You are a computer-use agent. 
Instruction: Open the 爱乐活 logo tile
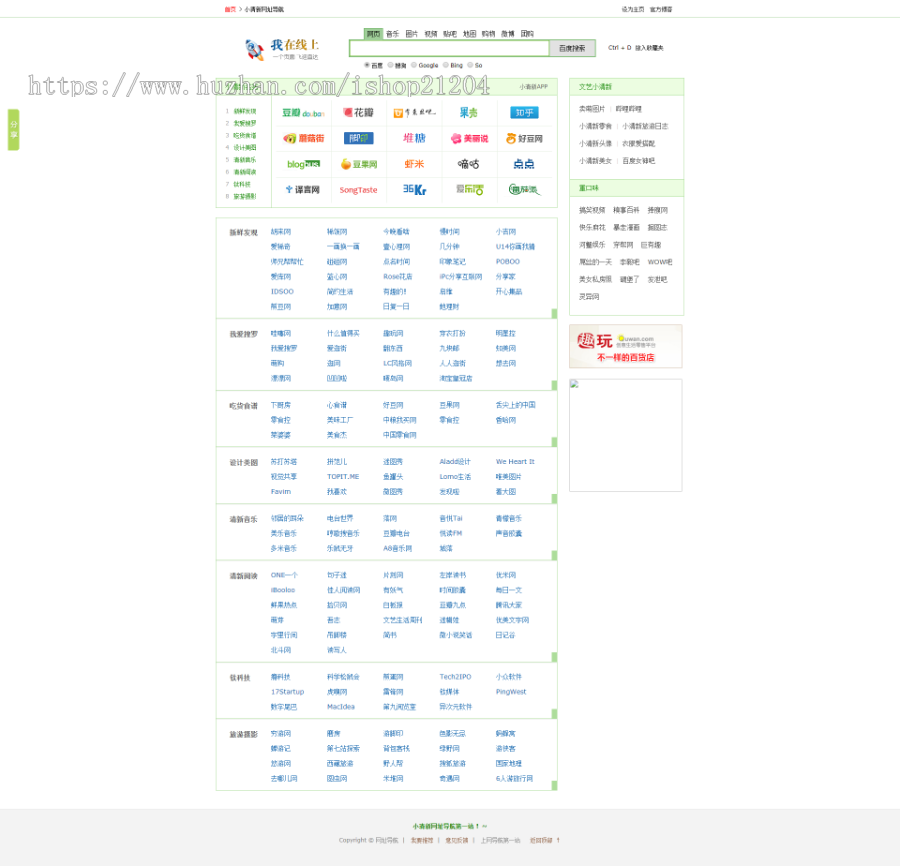[x=470, y=189]
